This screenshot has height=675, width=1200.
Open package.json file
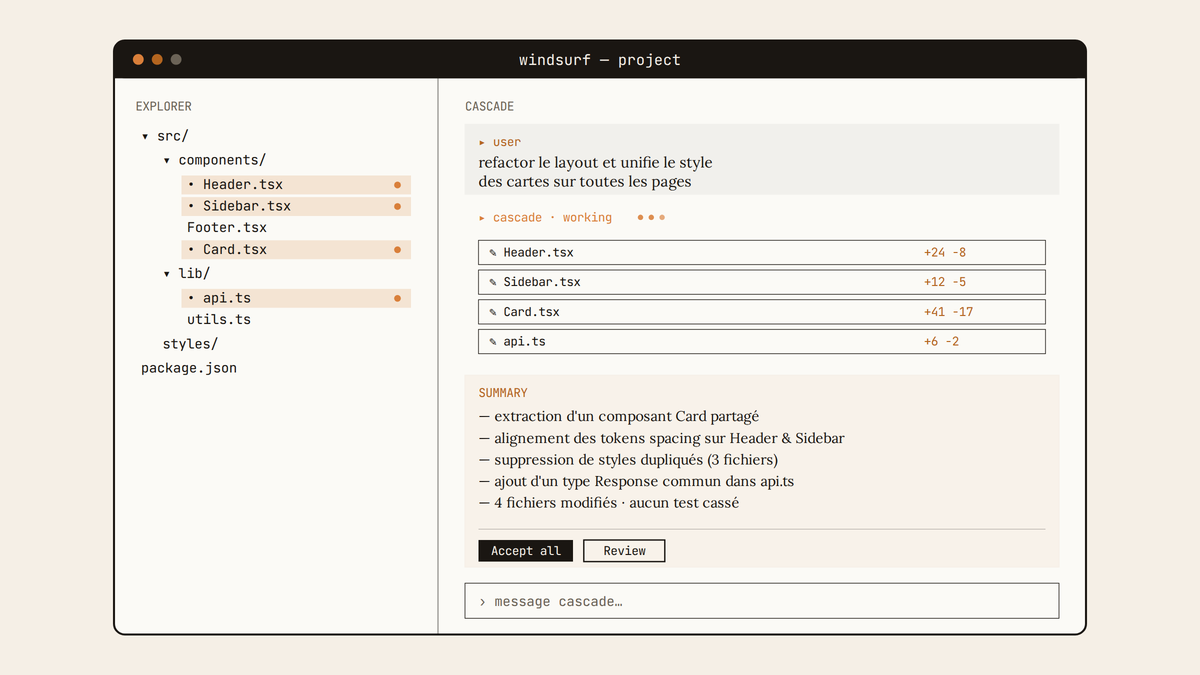click(x=189, y=368)
